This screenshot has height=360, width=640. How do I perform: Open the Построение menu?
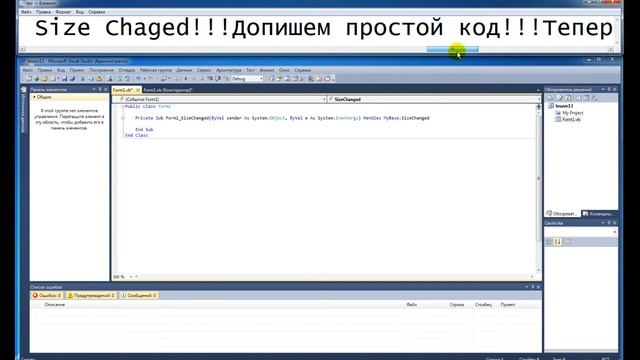click(102, 70)
